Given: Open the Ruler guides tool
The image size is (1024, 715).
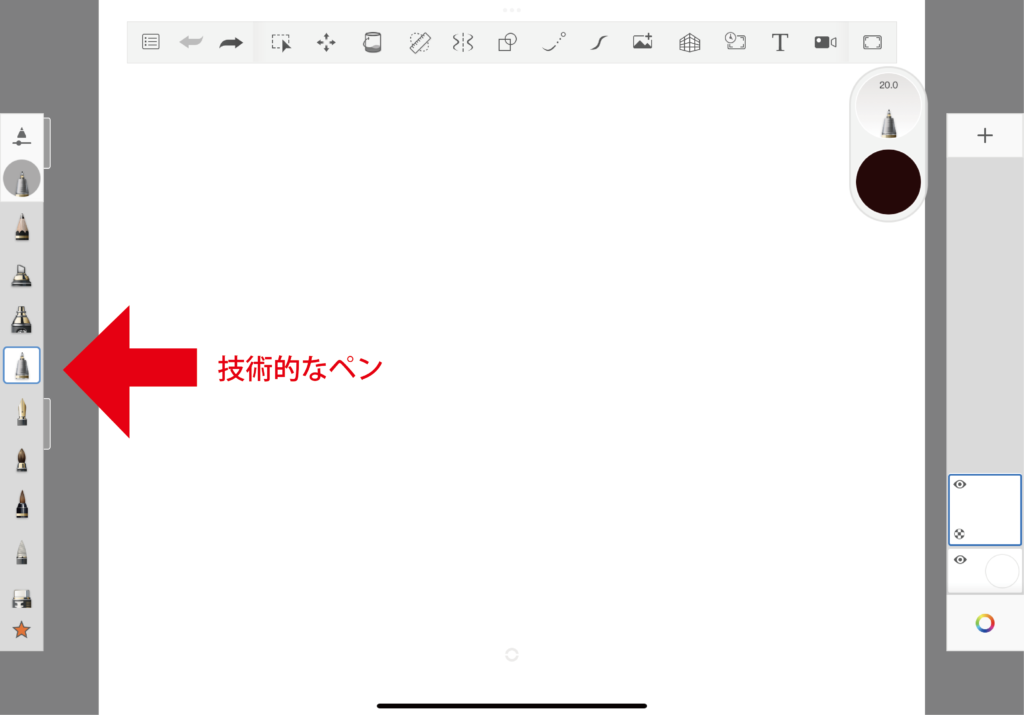Looking at the screenshot, I should [x=419, y=42].
